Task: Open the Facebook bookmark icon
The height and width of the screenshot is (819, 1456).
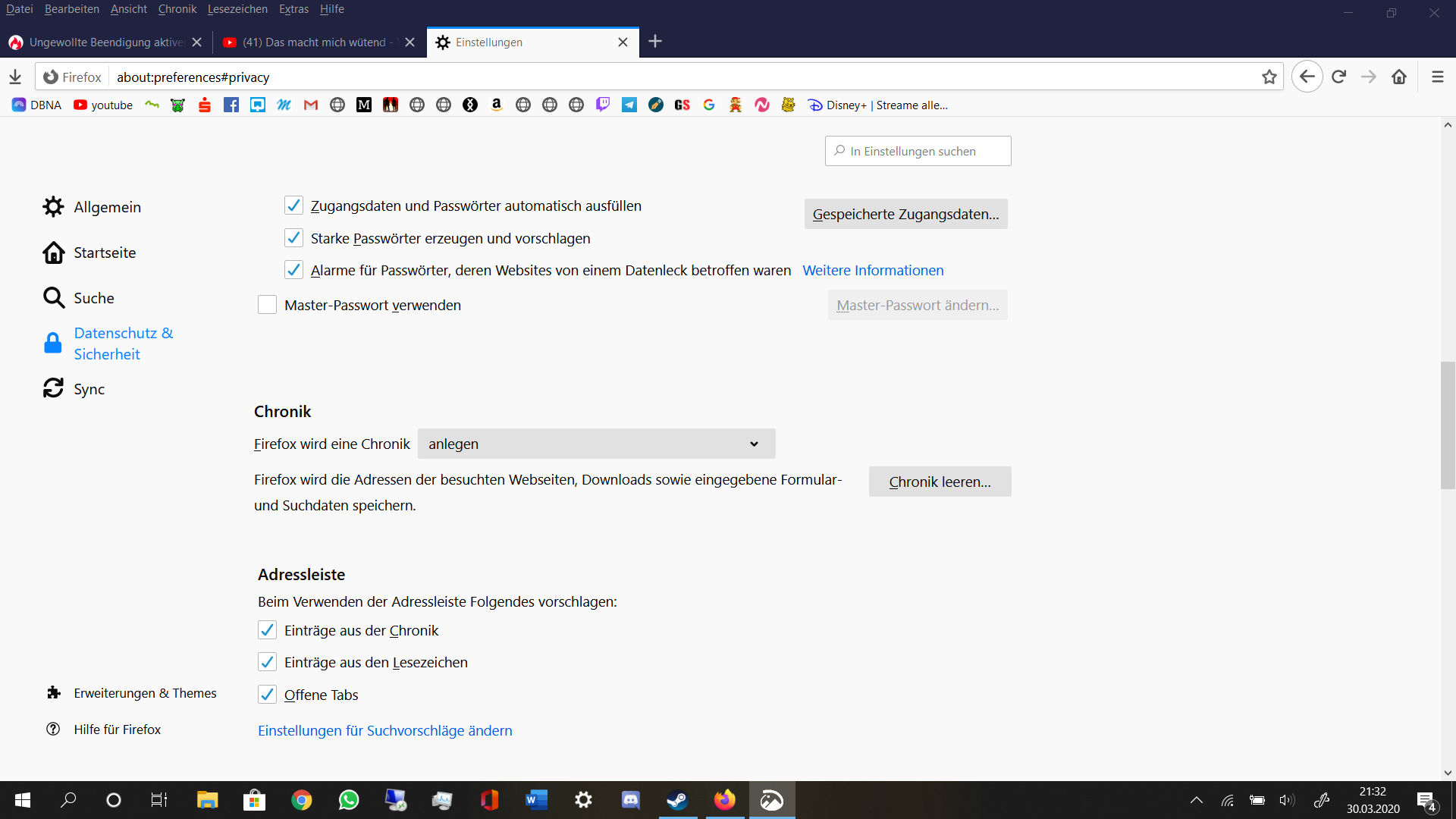Action: point(231,105)
